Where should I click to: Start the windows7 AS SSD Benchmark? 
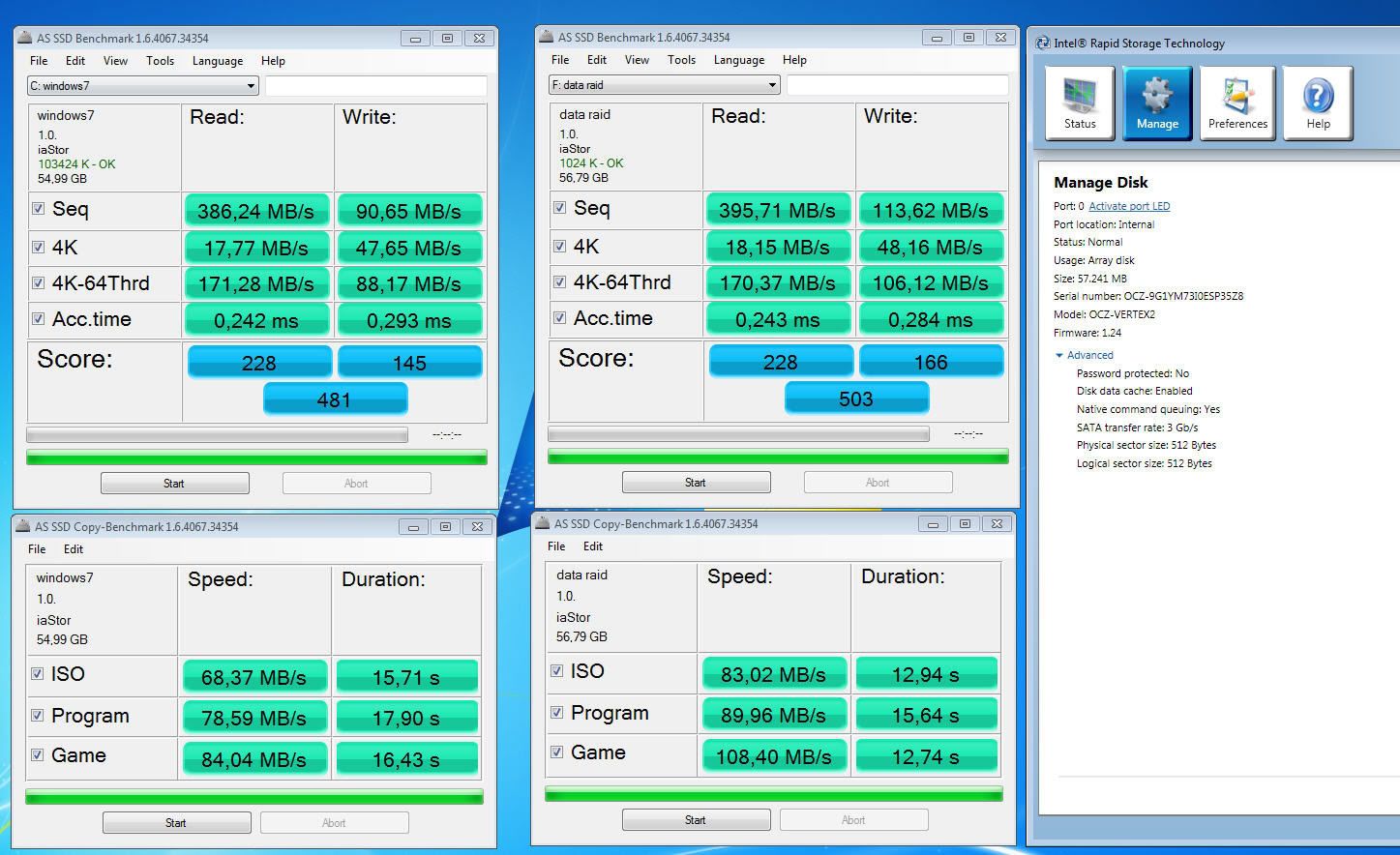pos(174,484)
